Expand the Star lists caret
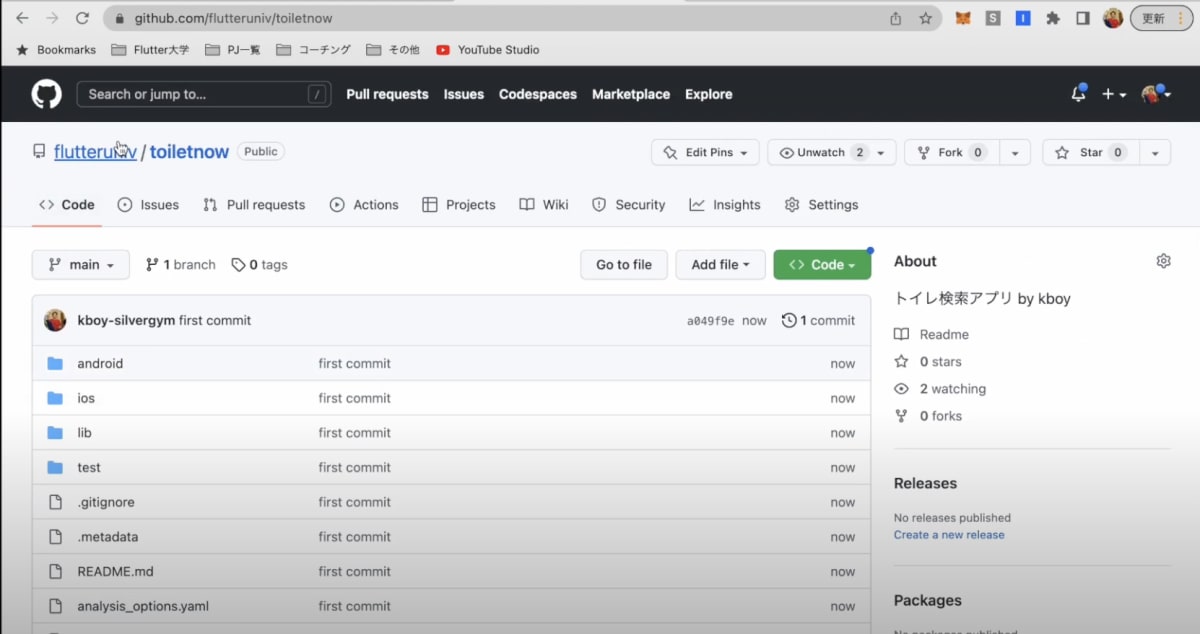 (x=1154, y=152)
